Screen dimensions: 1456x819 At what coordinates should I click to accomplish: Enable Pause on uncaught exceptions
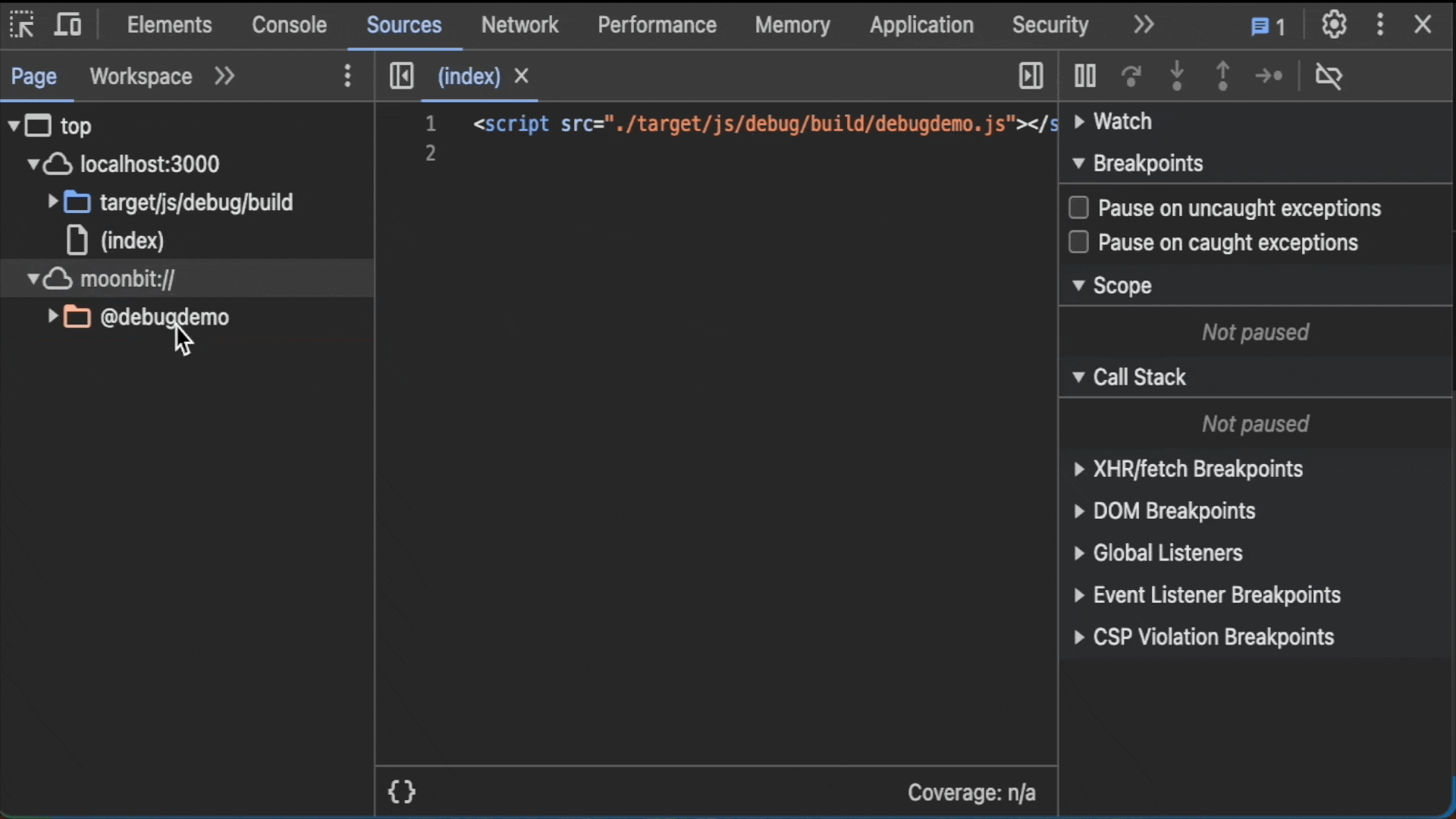pos(1079,207)
